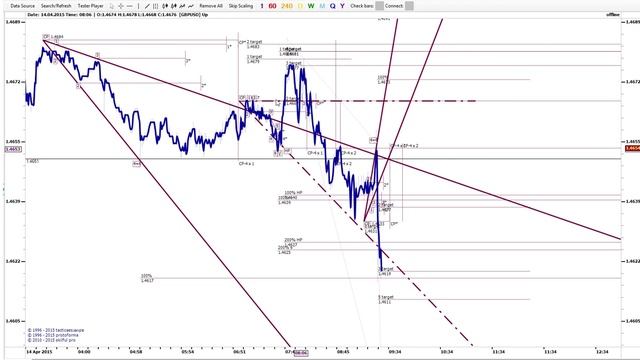Image resolution: width=640 pixels, height=360 pixels.
Task: Click the 200% HP level label
Action: point(293,240)
